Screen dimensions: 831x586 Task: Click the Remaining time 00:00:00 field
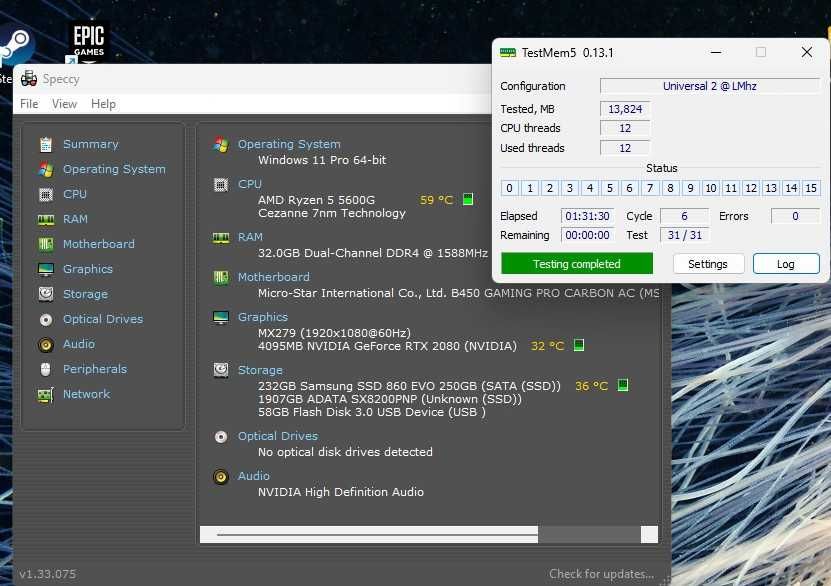587,235
